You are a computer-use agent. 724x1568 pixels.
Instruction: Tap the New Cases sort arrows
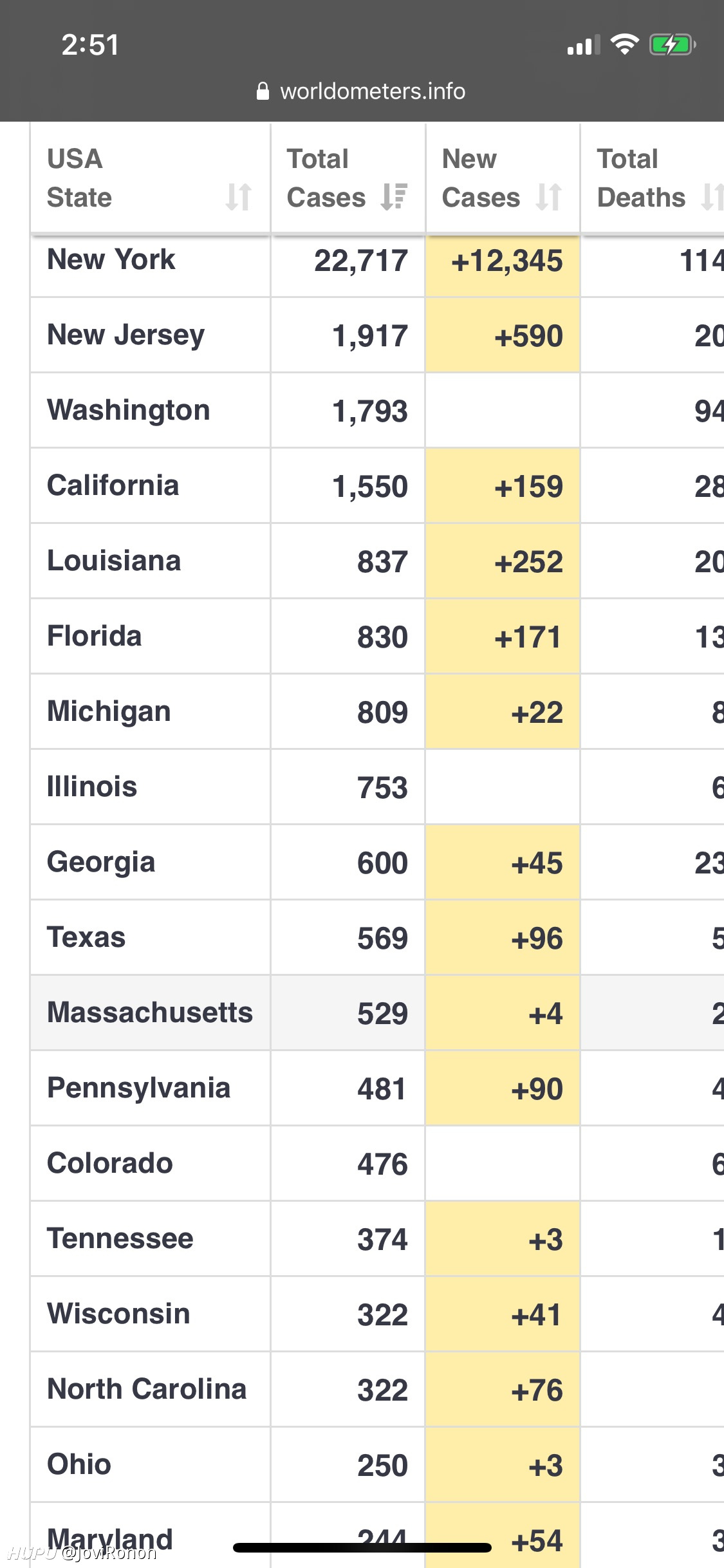click(549, 197)
